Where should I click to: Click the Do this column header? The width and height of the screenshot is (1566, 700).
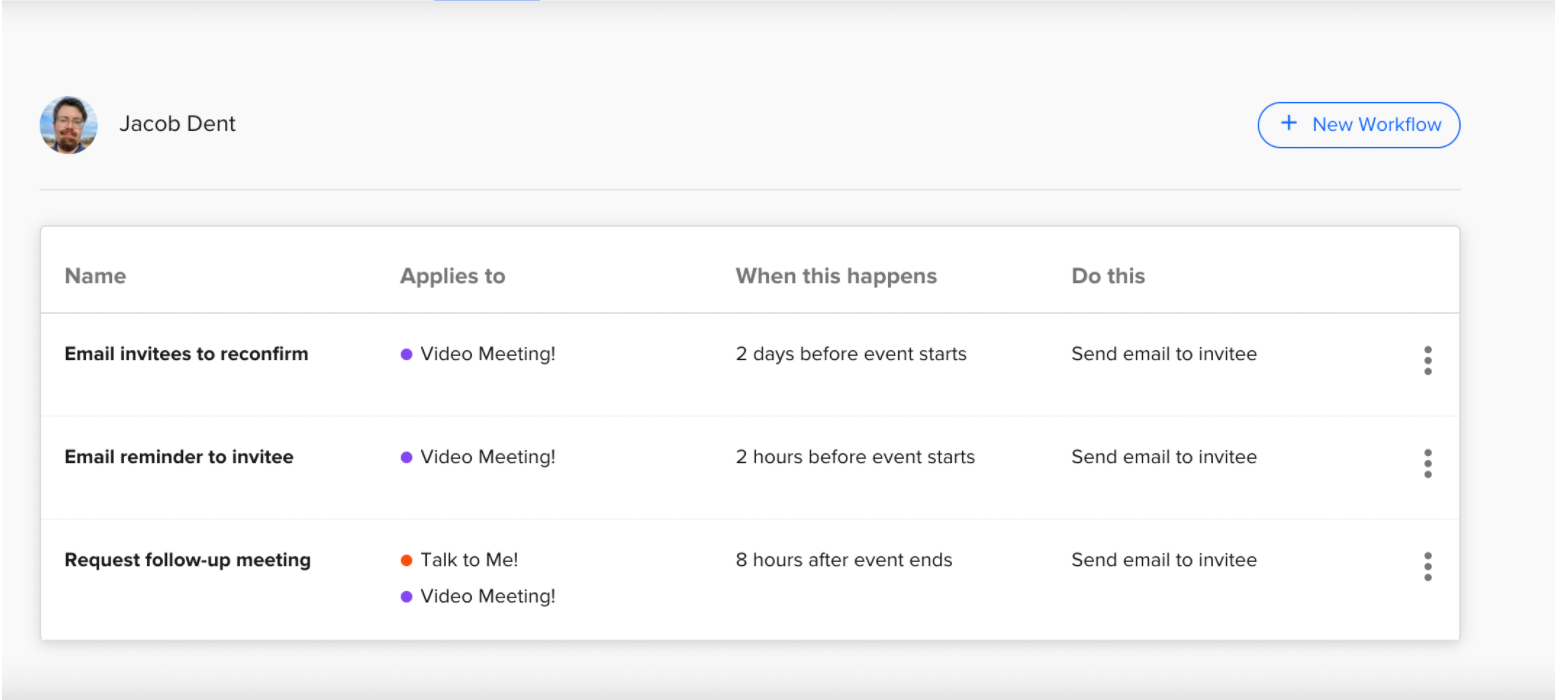[1108, 276]
